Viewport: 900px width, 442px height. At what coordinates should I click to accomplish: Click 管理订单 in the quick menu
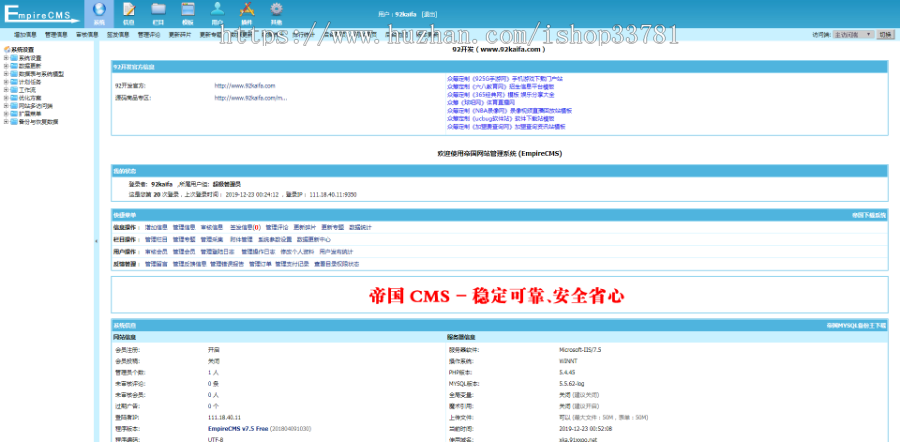(x=260, y=264)
